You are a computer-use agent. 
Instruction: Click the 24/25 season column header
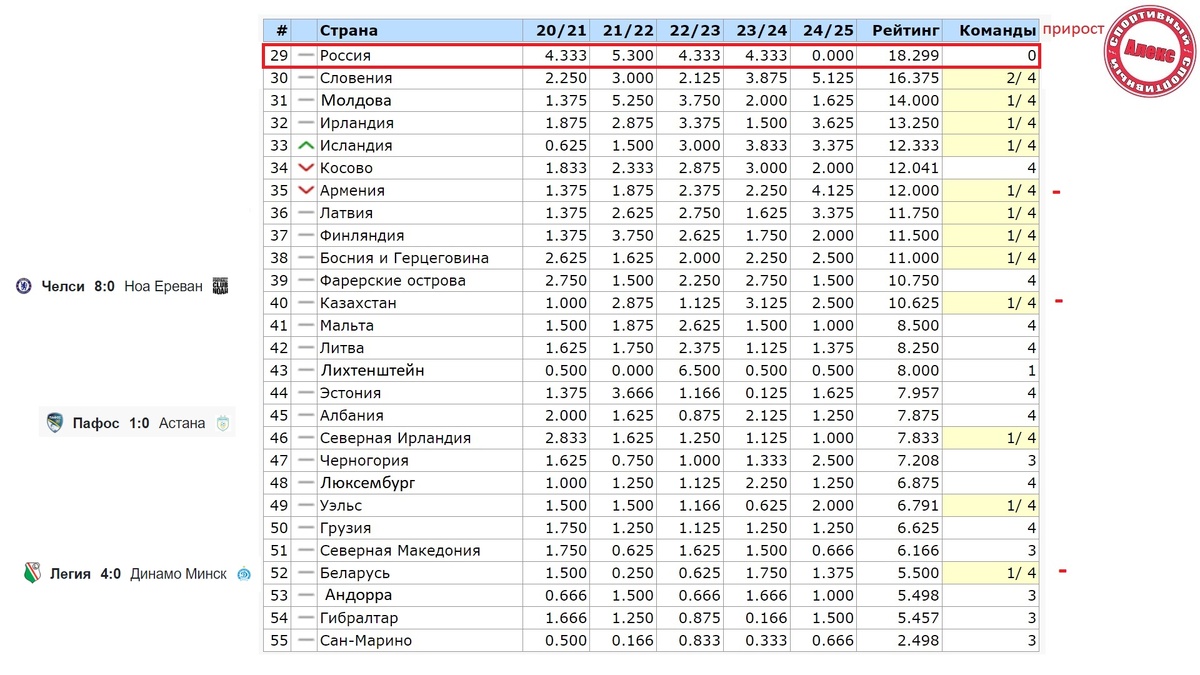[x=823, y=31]
